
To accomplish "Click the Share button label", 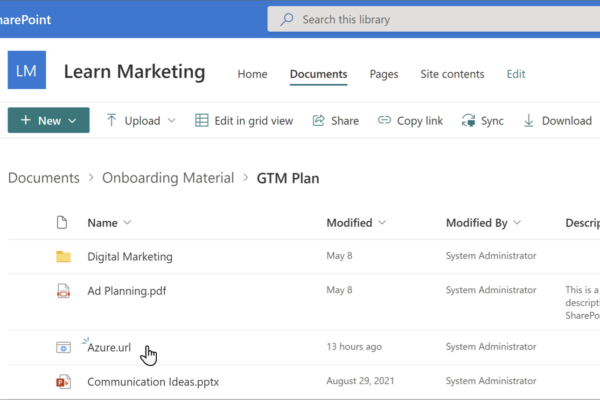I will click(345, 121).
